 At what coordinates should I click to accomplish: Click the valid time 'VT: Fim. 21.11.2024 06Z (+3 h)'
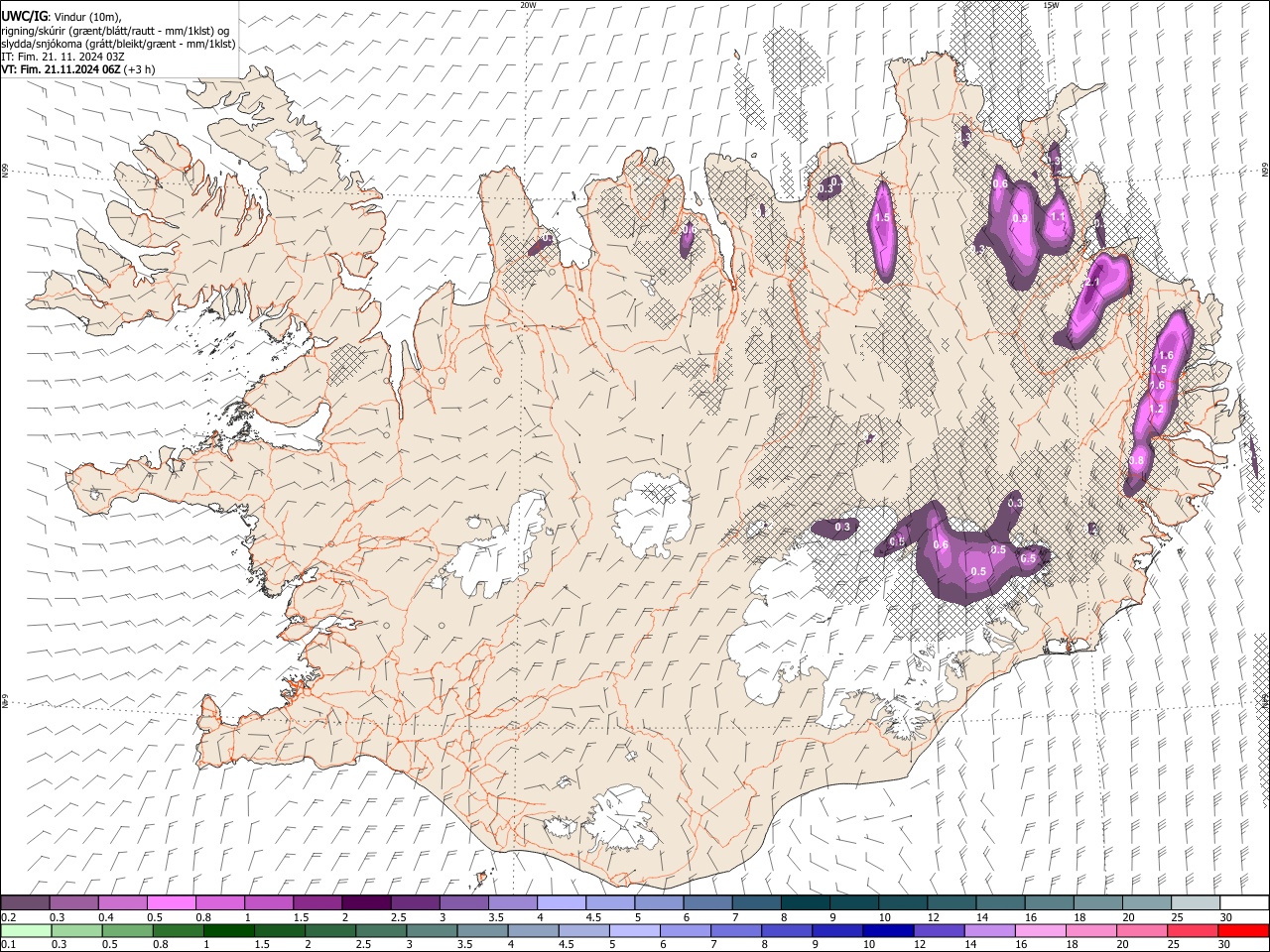[x=78, y=69]
